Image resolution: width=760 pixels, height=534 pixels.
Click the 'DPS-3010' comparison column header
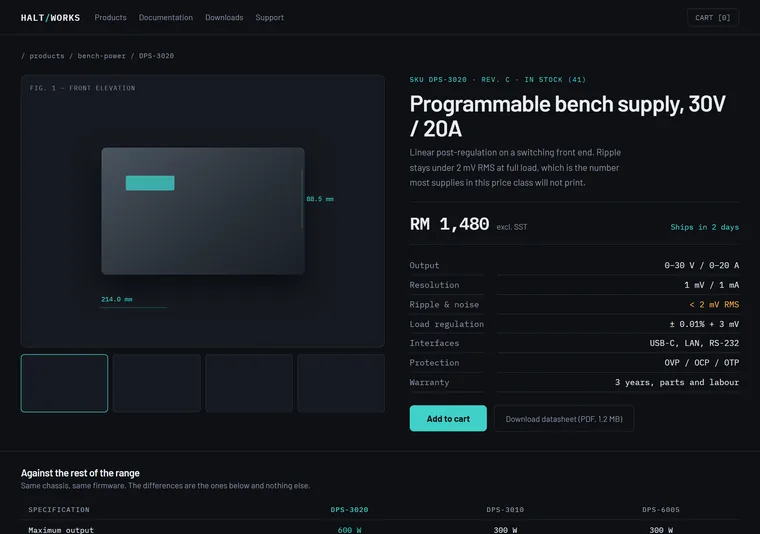point(505,510)
